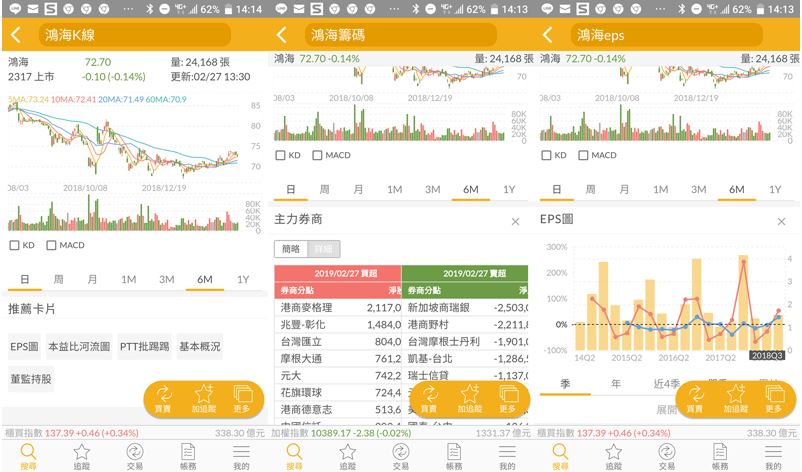Image resolution: width=802 pixels, height=472 pixels.
Task: Open 搜尋 in eps screen bottom bar
Action: tap(560, 457)
